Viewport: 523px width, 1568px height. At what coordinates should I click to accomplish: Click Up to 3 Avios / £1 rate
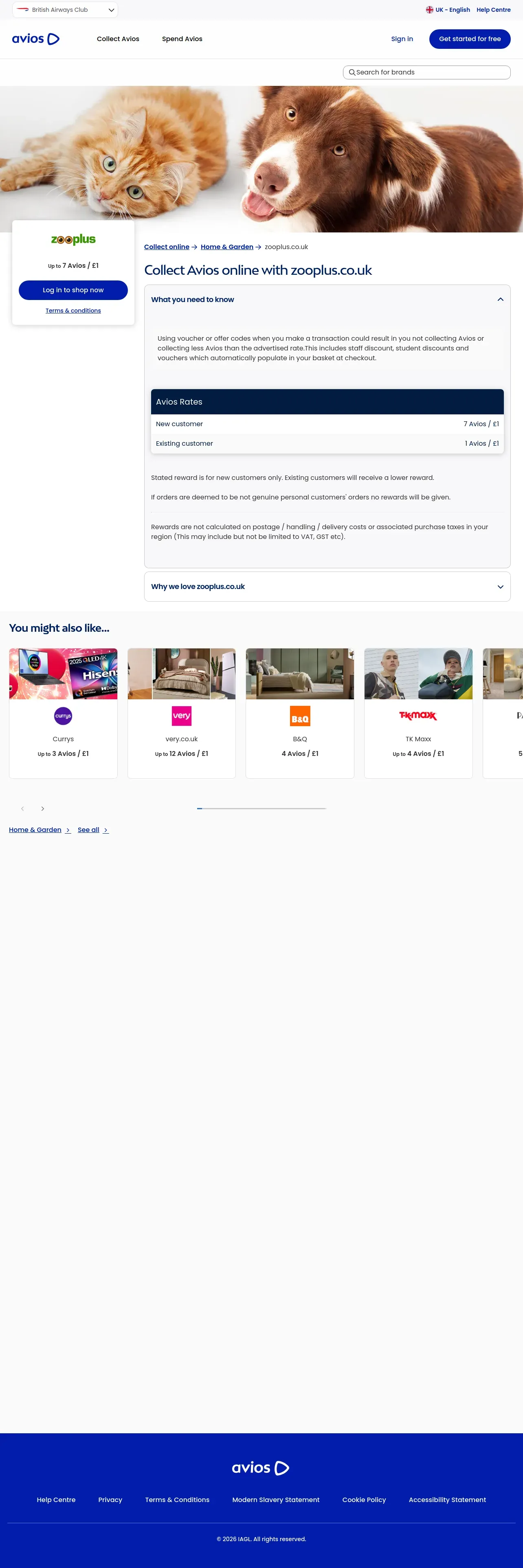(63, 754)
